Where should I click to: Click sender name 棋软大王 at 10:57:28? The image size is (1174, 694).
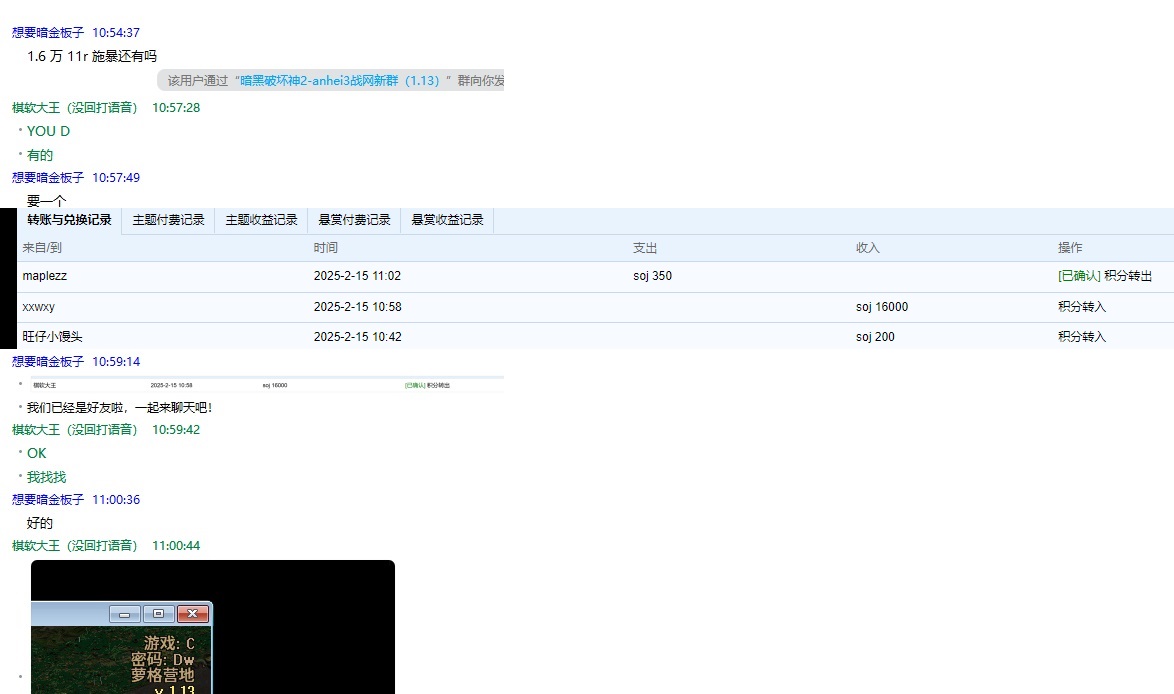tap(75, 108)
